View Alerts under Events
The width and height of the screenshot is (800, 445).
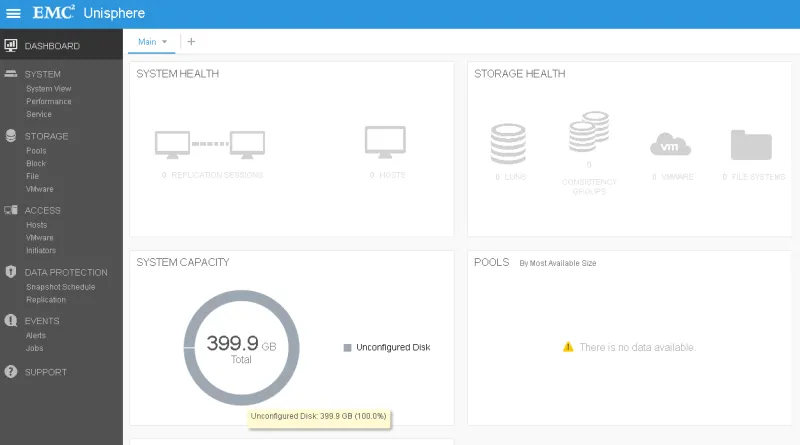[36, 335]
